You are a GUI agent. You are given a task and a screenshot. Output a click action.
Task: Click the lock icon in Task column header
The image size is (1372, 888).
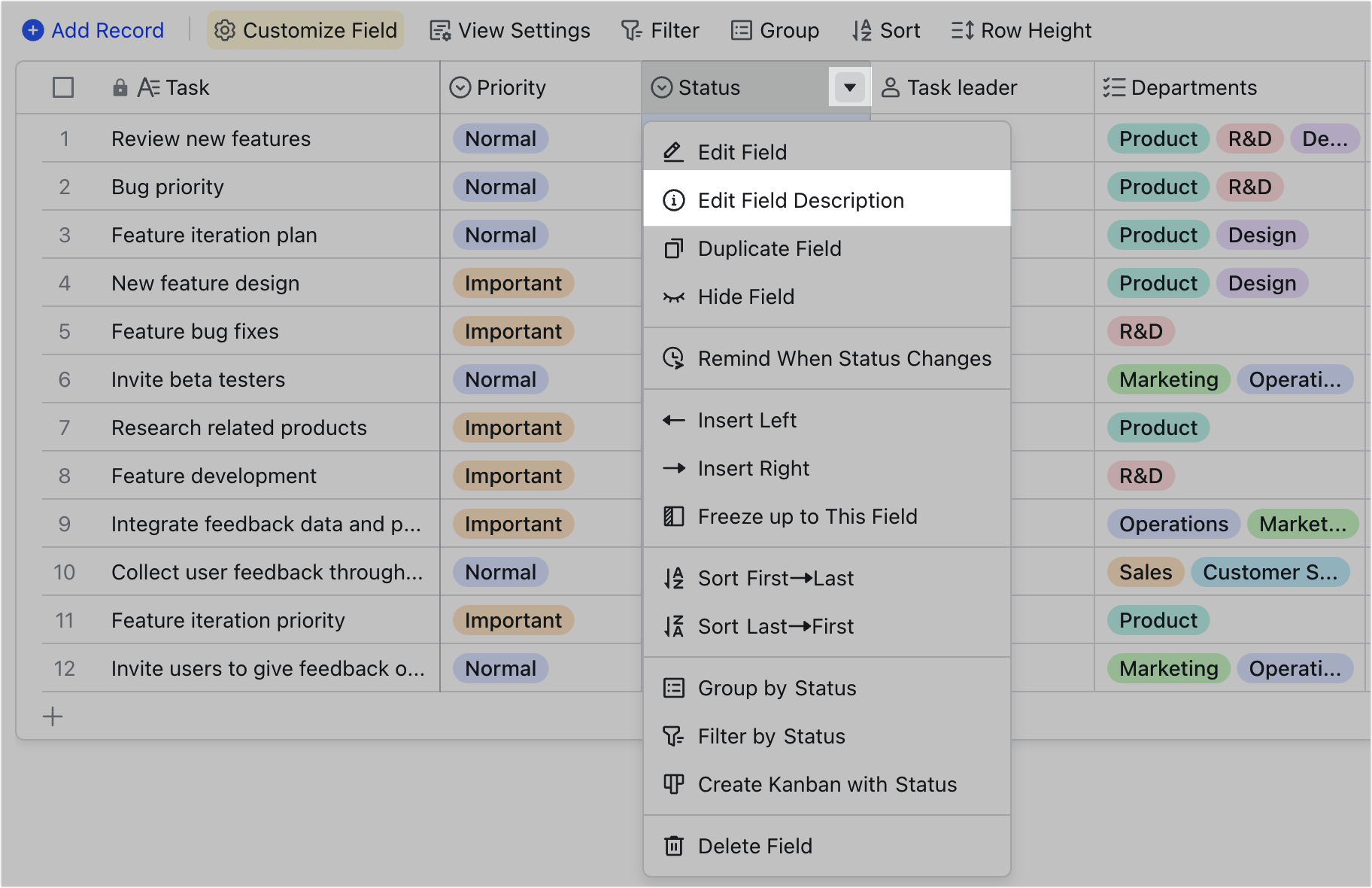pos(120,87)
